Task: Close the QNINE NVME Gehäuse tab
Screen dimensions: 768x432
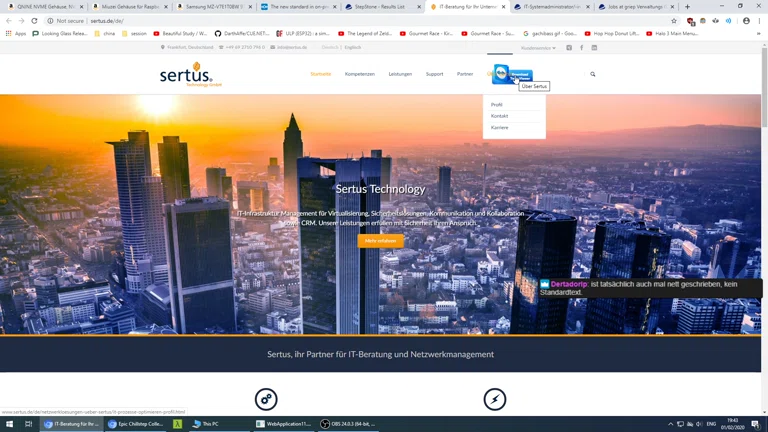Action: click(81, 7)
